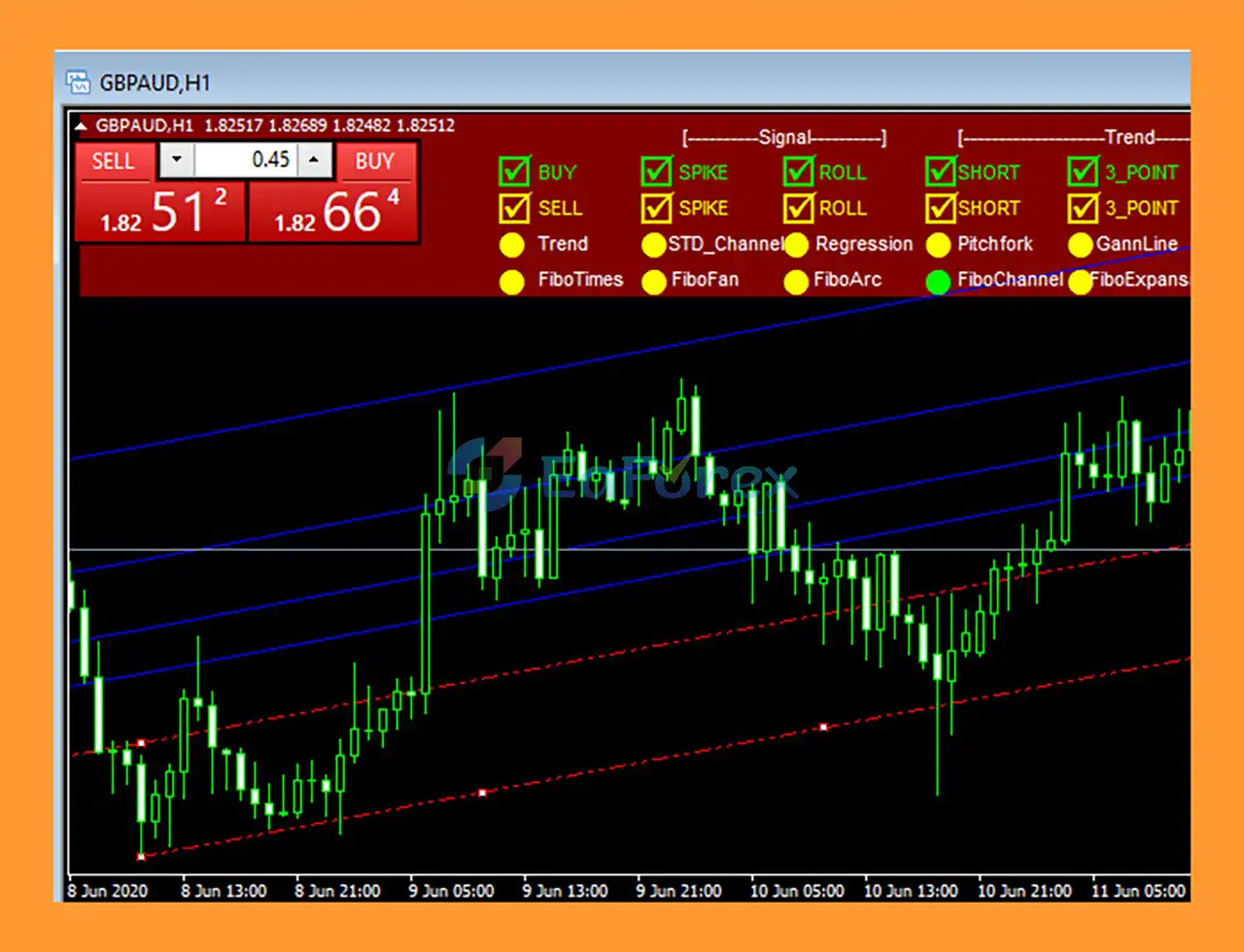
Task: Click the STD_Channel yellow circle
Action: (654, 245)
